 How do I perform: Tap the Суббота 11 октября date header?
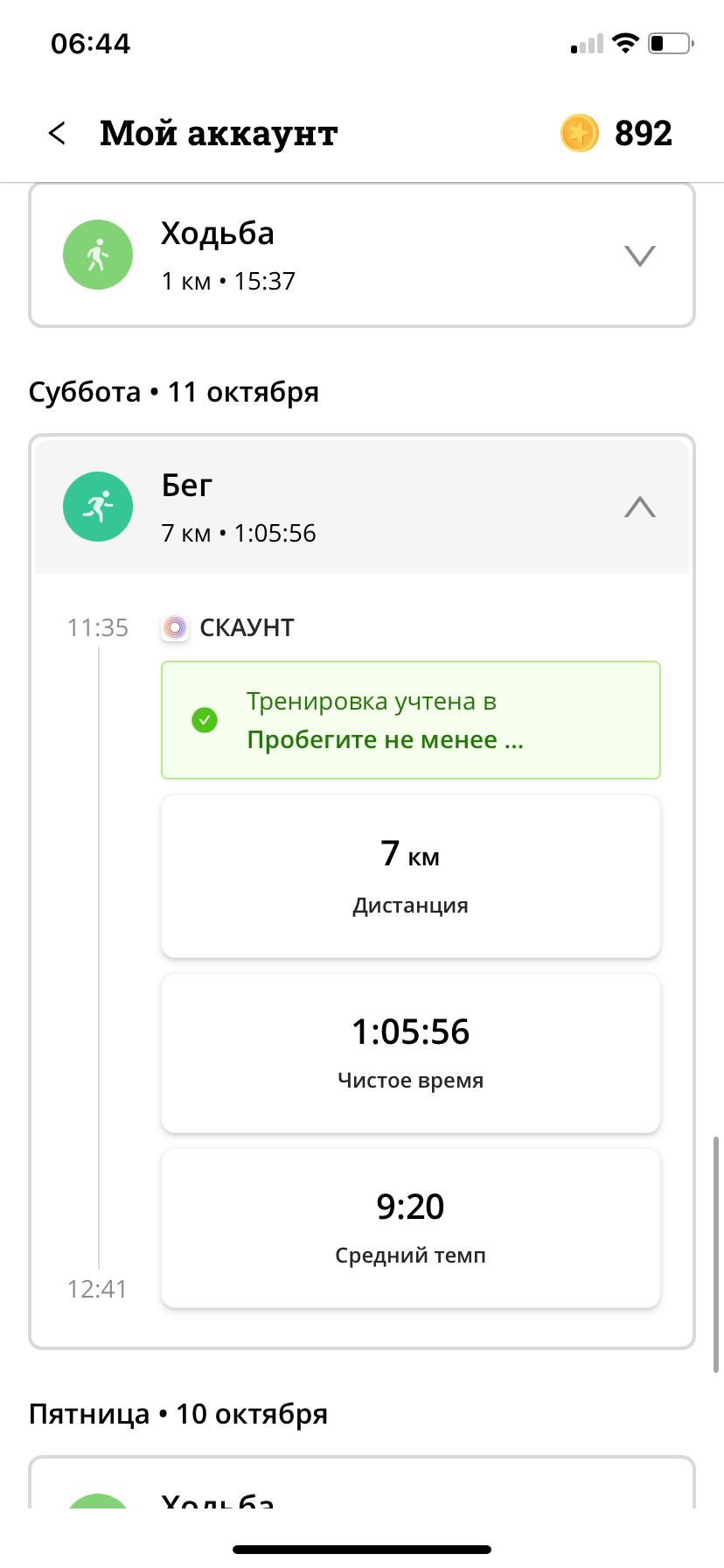[173, 392]
